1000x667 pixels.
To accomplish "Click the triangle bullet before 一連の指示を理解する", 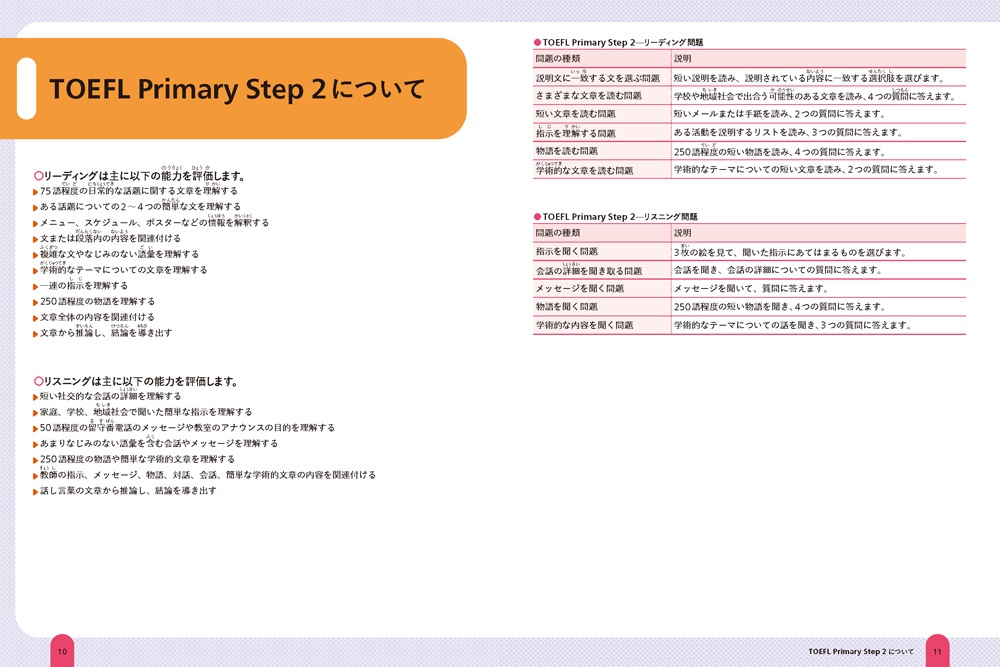I will tap(35, 286).
